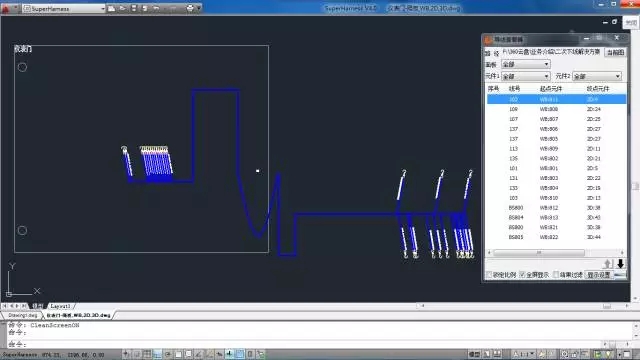Expand the 元件2 dropdown

point(597,76)
